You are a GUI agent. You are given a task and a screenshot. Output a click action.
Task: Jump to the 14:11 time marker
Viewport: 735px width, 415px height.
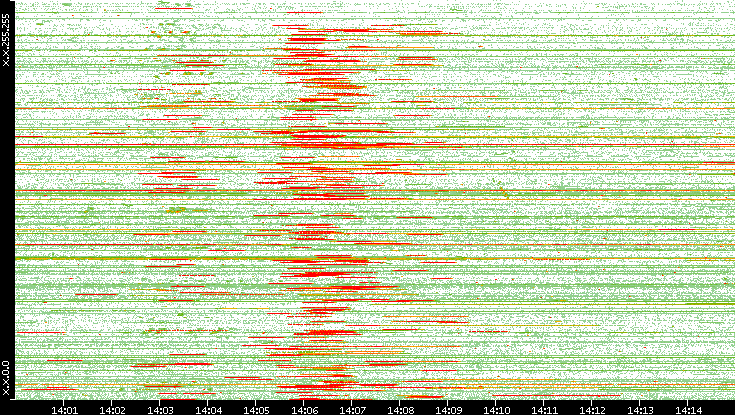click(x=544, y=408)
